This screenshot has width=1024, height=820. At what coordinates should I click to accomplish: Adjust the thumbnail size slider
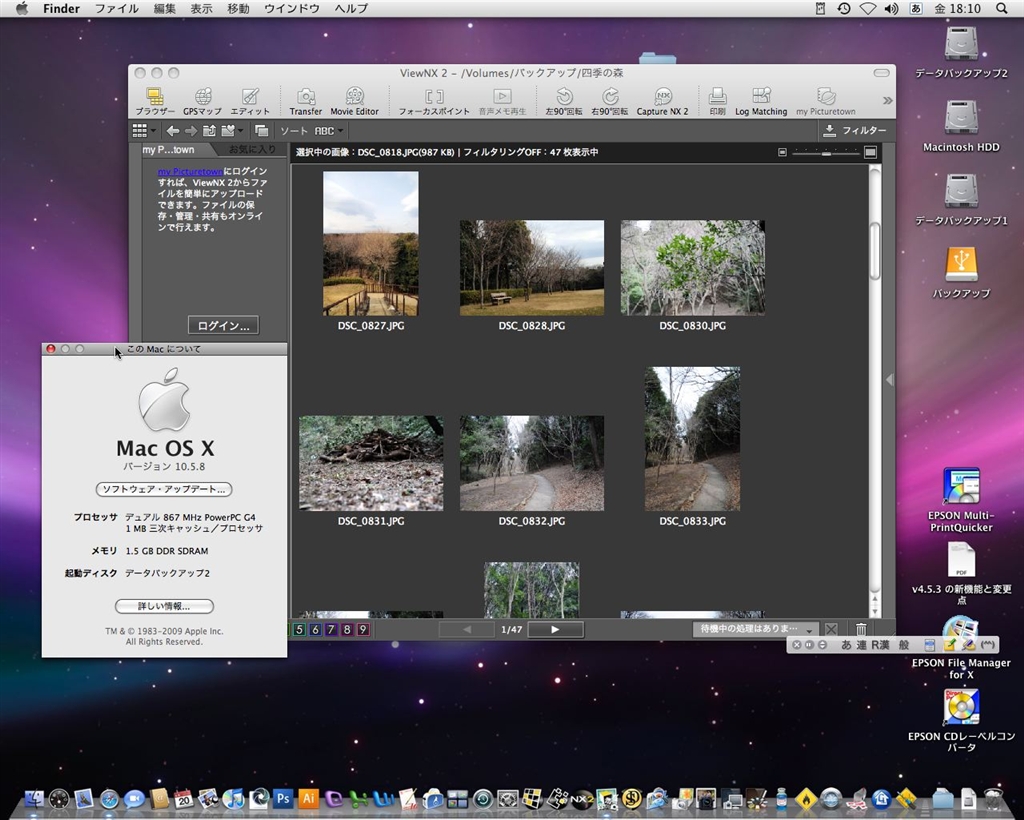coord(826,152)
